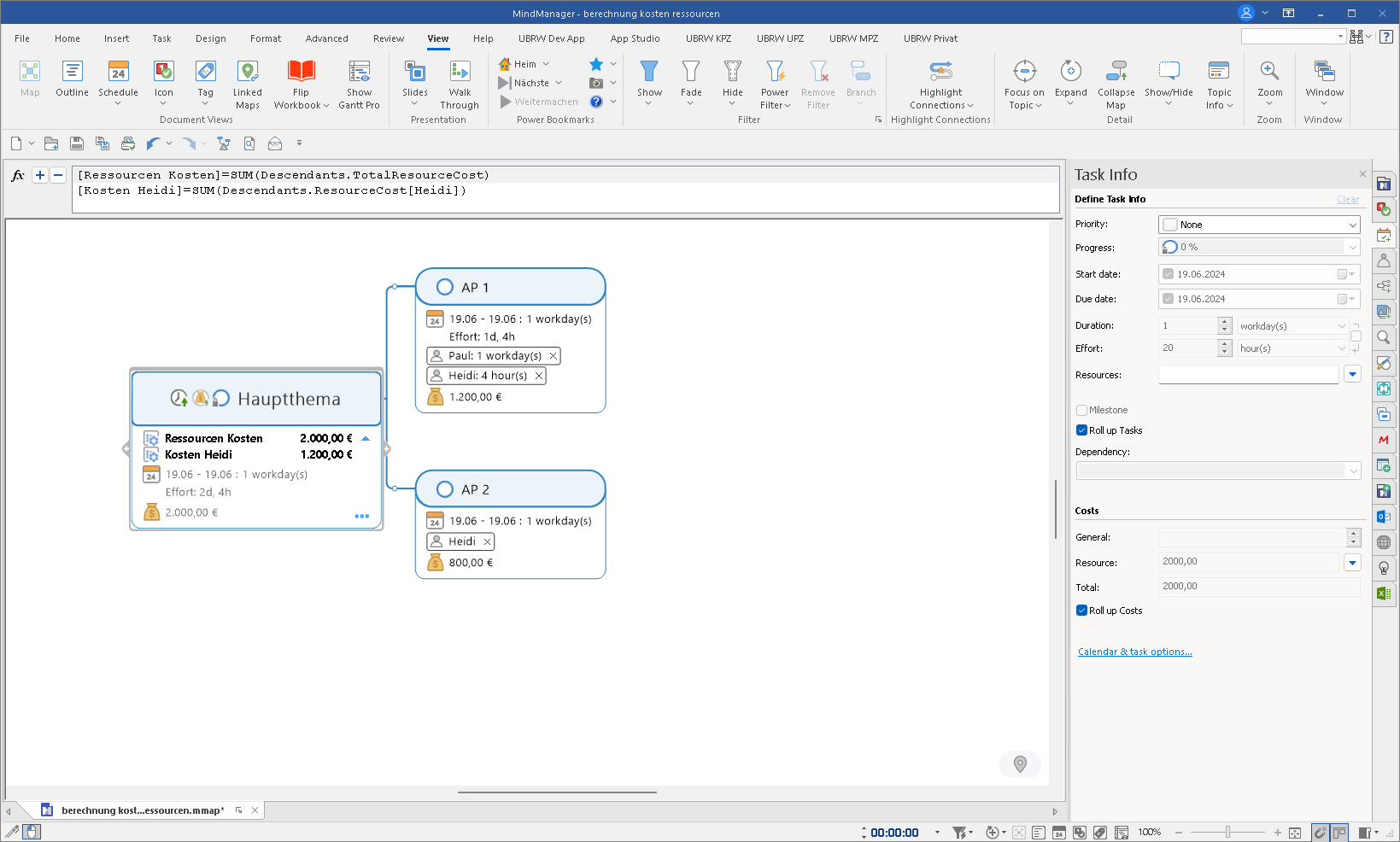Image resolution: width=1400 pixels, height=842 pixels.
Task: Open the Advanced tab
Action: [x=326, y=38]
